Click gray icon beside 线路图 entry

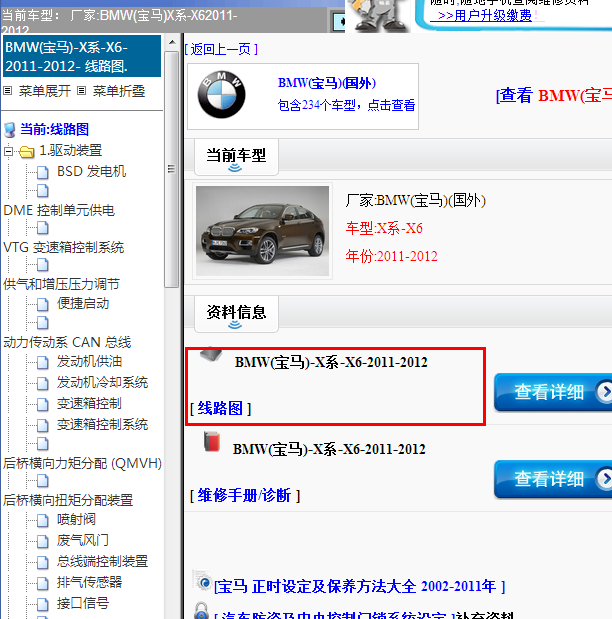(x=211, y=354)
